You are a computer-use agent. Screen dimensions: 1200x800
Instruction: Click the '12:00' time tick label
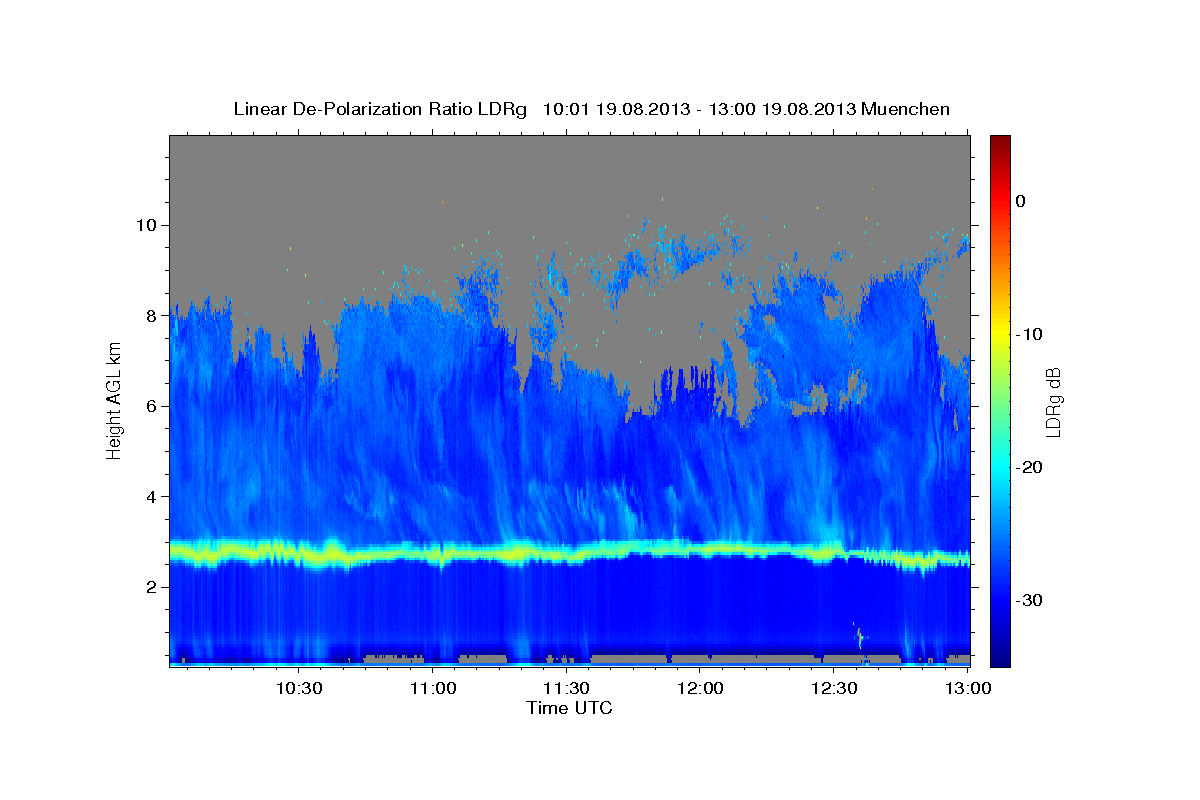[x=701, y=689]
